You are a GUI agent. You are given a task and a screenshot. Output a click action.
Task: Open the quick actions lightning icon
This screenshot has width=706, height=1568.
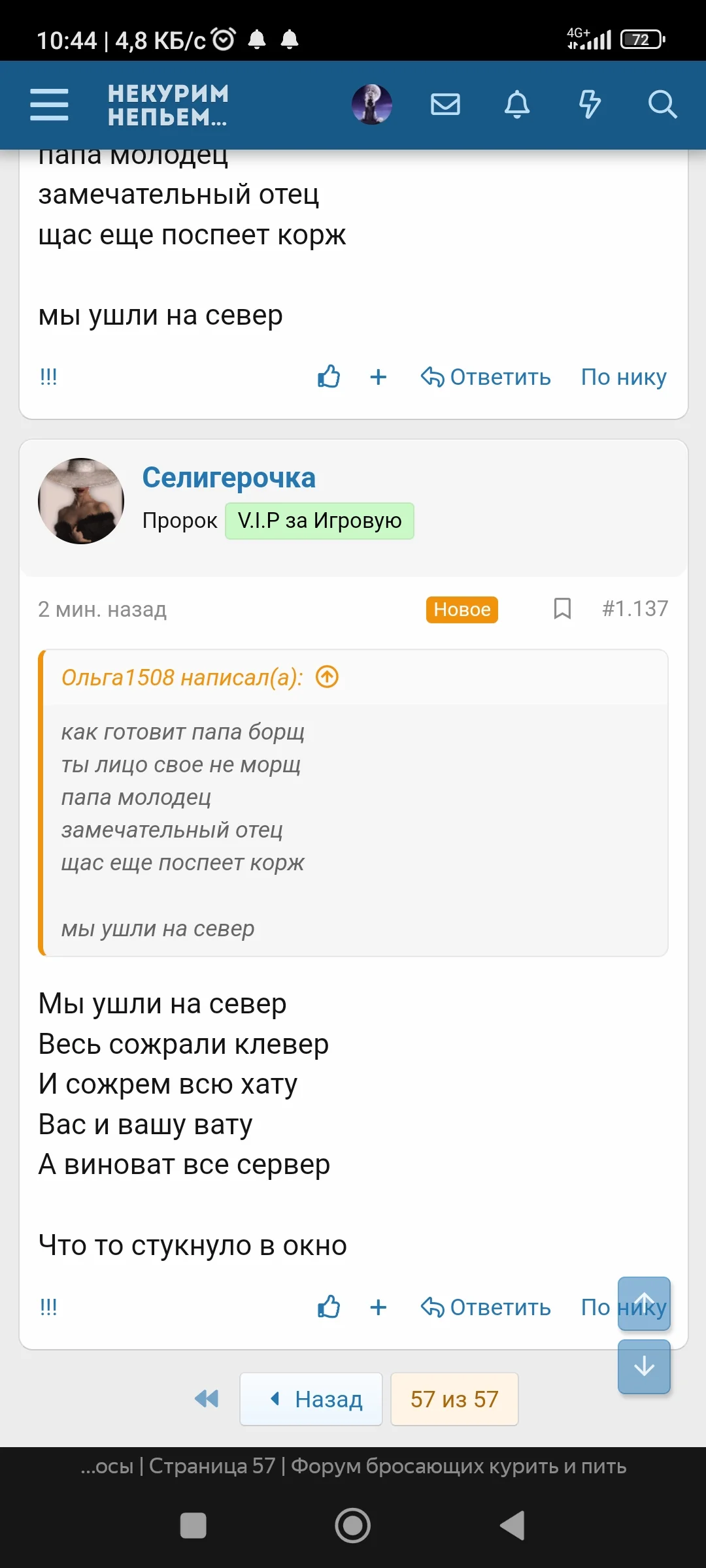pyautogui.click(x=590, y=105)
